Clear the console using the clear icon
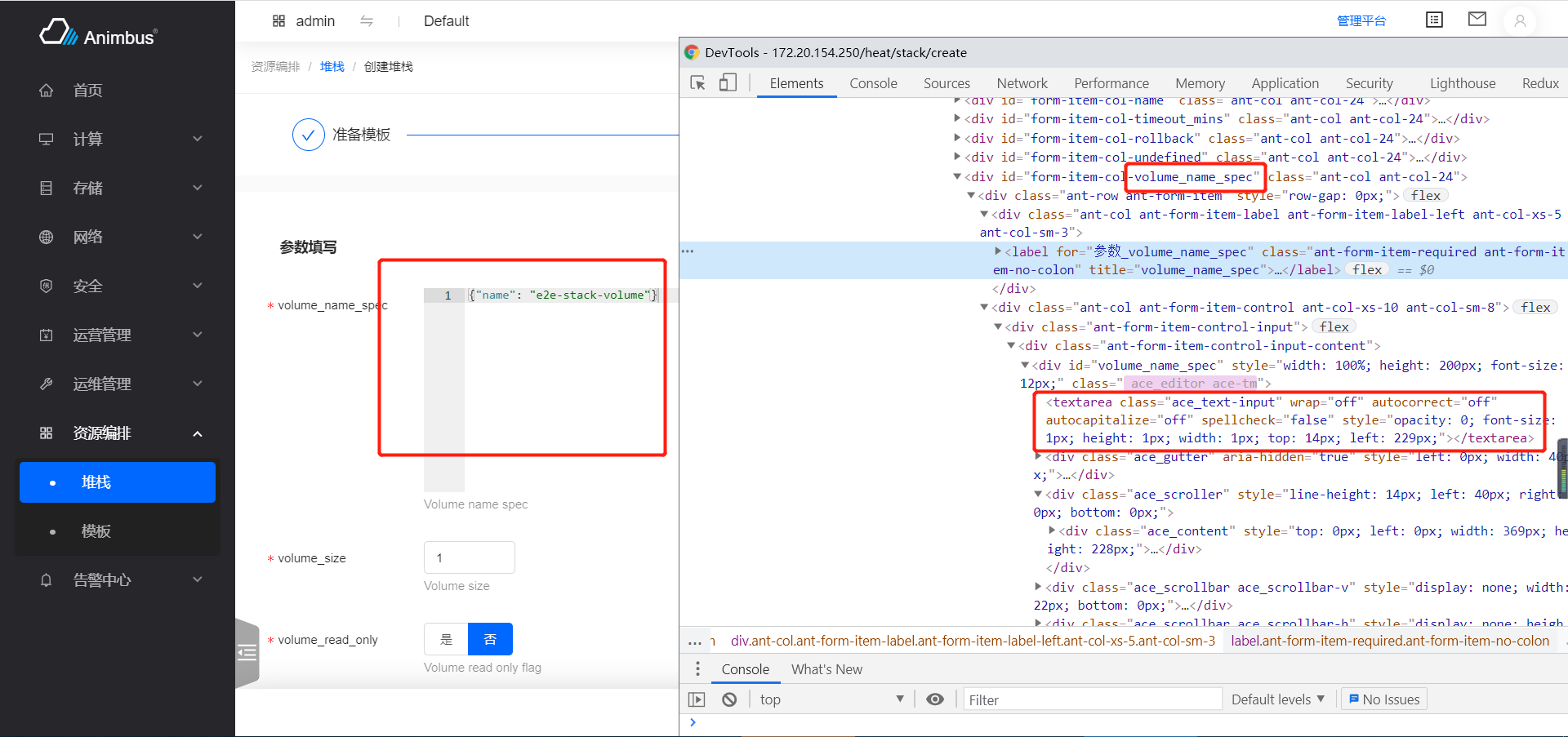Viewport: 1568px width, 737px height. [x=729, y=699]
